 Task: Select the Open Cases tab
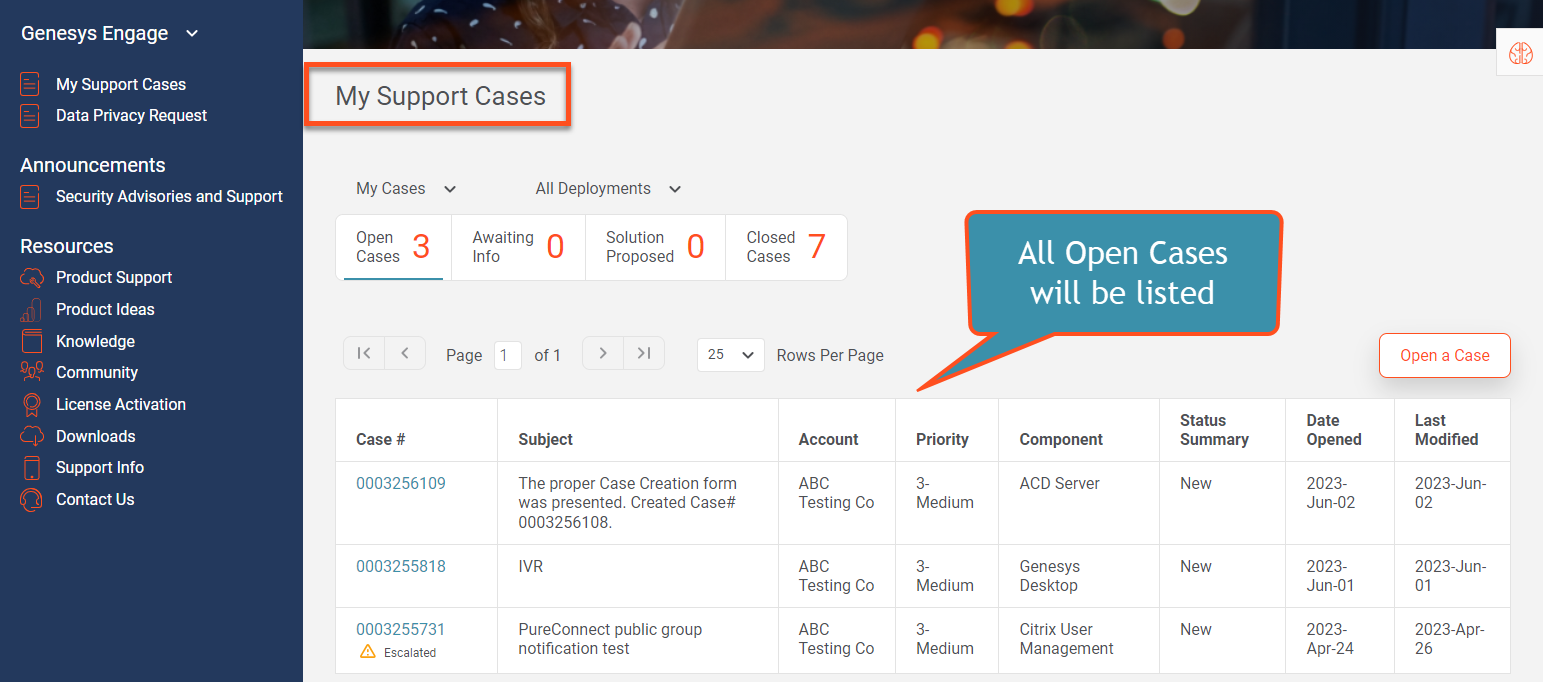393,247
